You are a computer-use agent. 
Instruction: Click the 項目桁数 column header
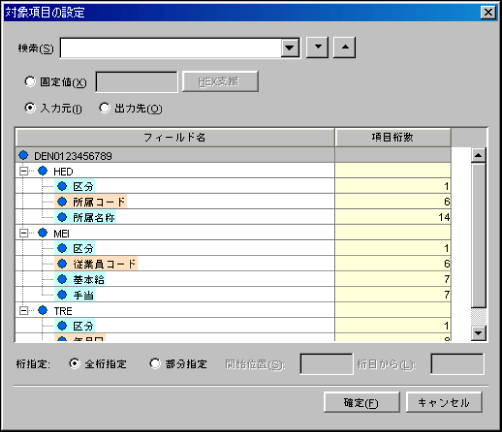[x=393, y=137]
